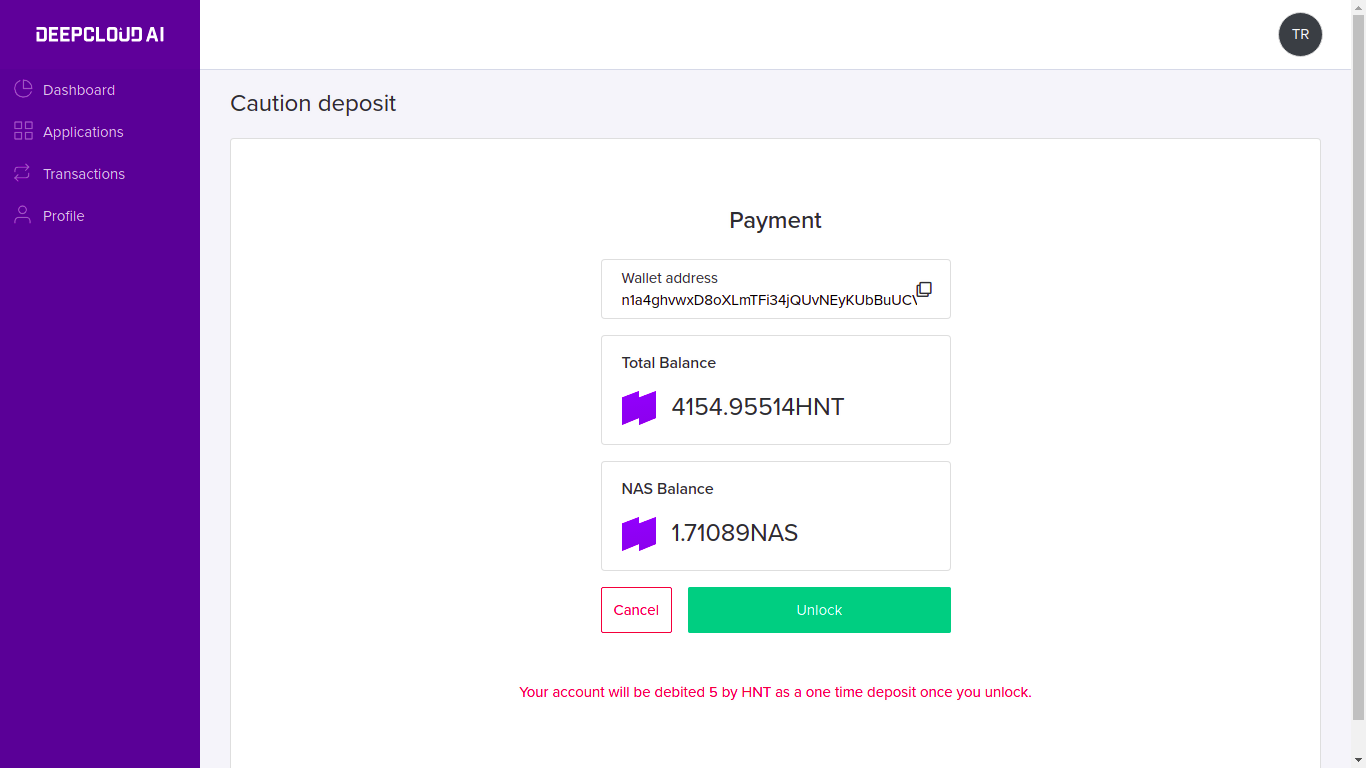Image resolution: width=1366 pixels, height=768 pixels.
Task: Click the purple NAS token icon
Action: click(x=639, y=534)
